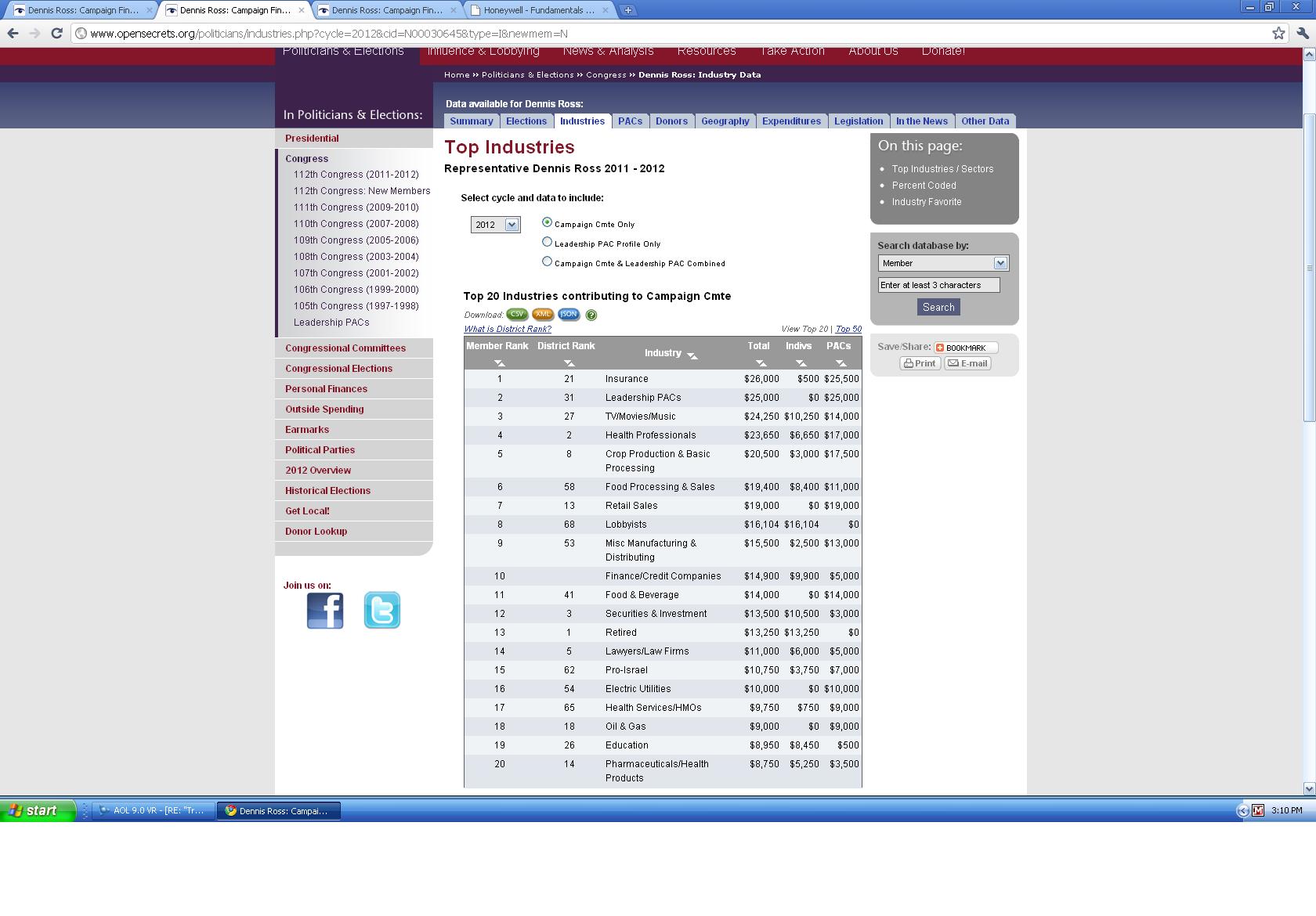
Task: Bookmark this page with the star
Action: 1278,33
